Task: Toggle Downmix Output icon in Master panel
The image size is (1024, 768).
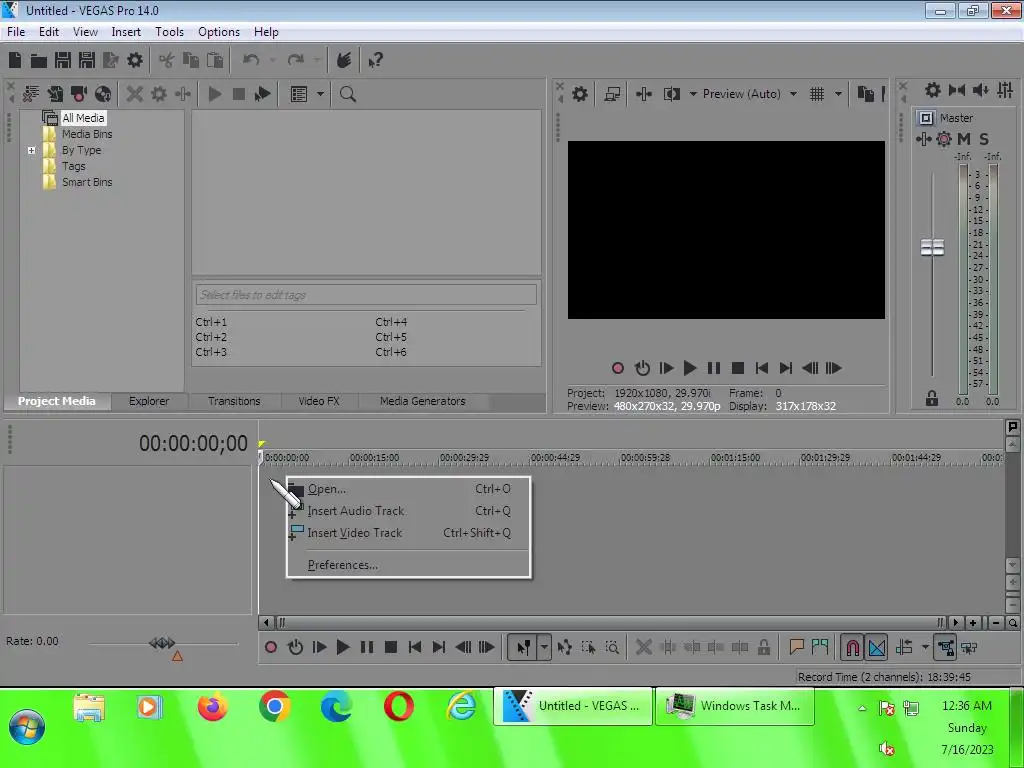Action: (957, 90)
